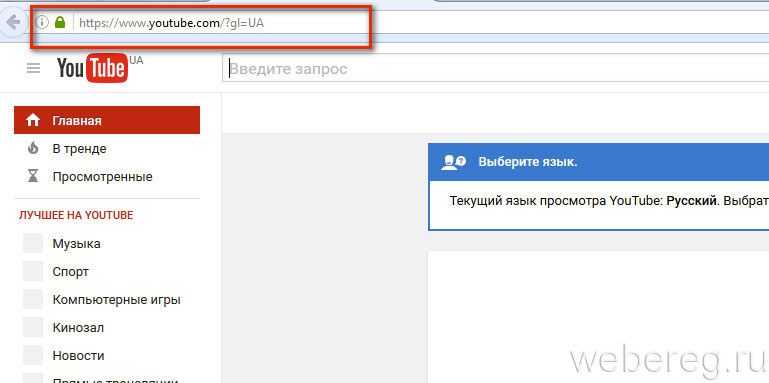
Task: Open the Кинозал channel
Action: (x=78, y=328)
